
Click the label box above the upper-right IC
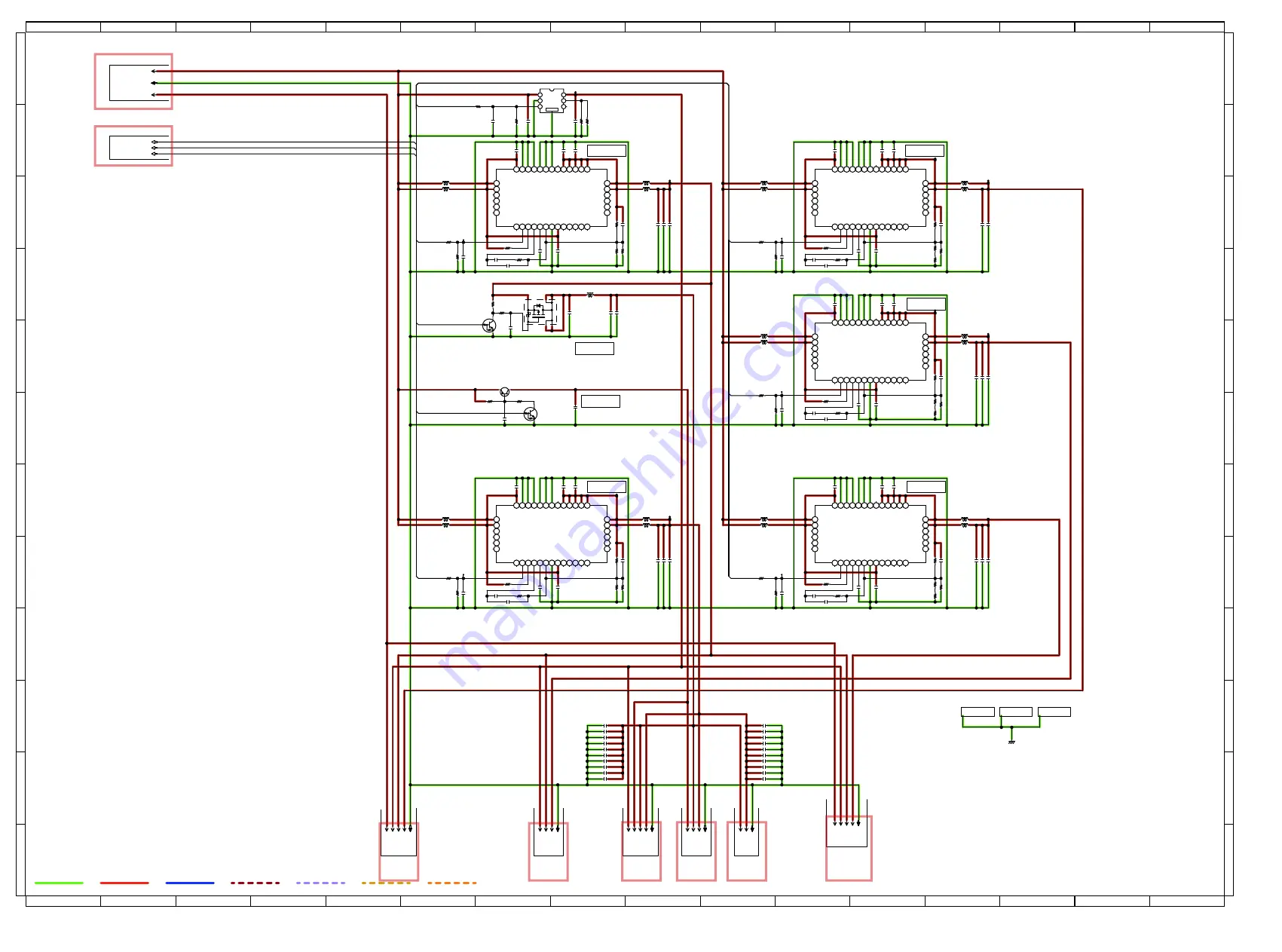[925, 151]
